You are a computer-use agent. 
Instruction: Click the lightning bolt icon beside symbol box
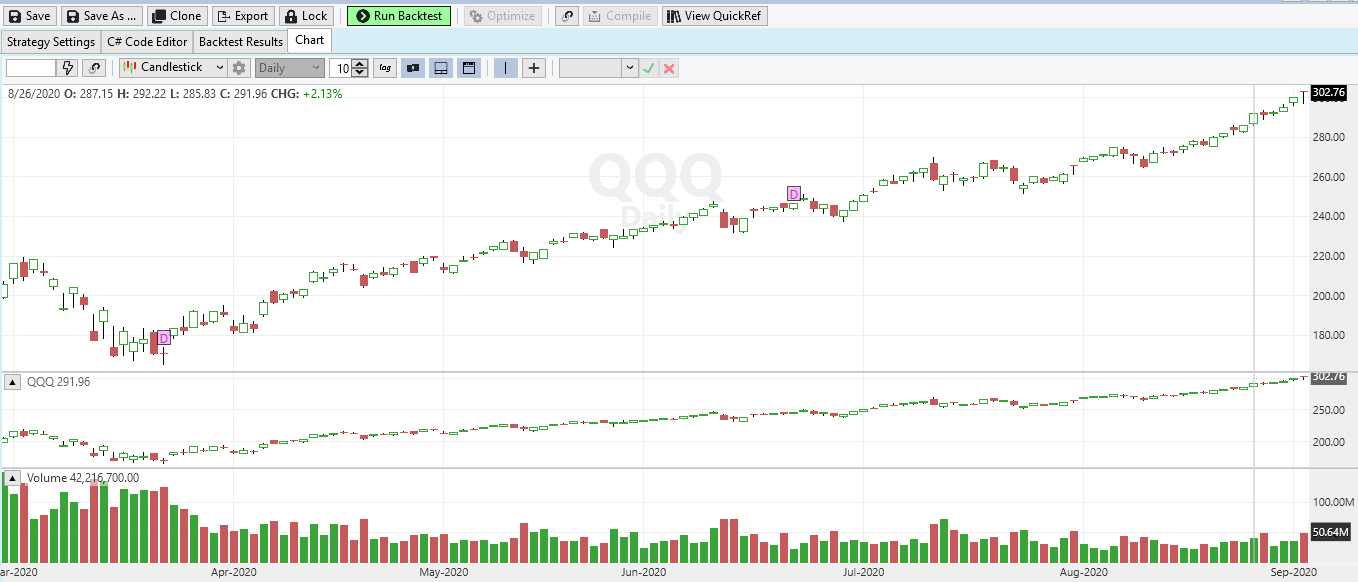click(x=68, y=68)
